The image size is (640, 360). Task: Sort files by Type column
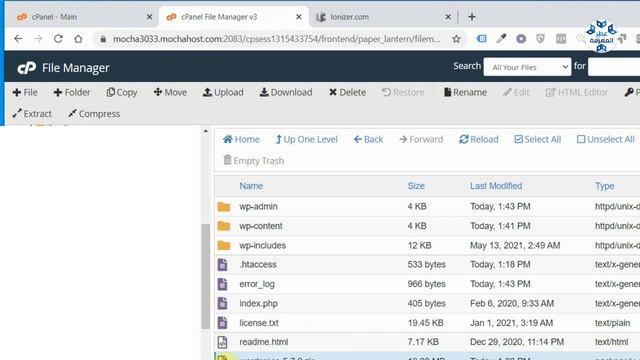pos(604,186)
